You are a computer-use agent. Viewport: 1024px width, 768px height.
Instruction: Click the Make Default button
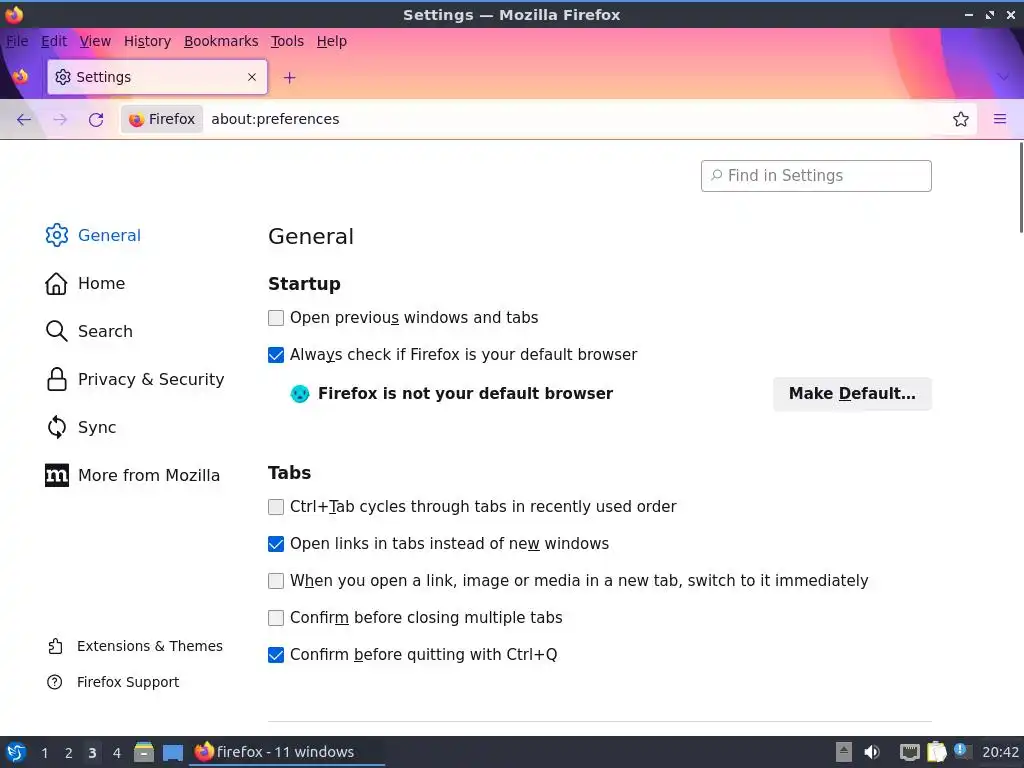tap(852, 394)
